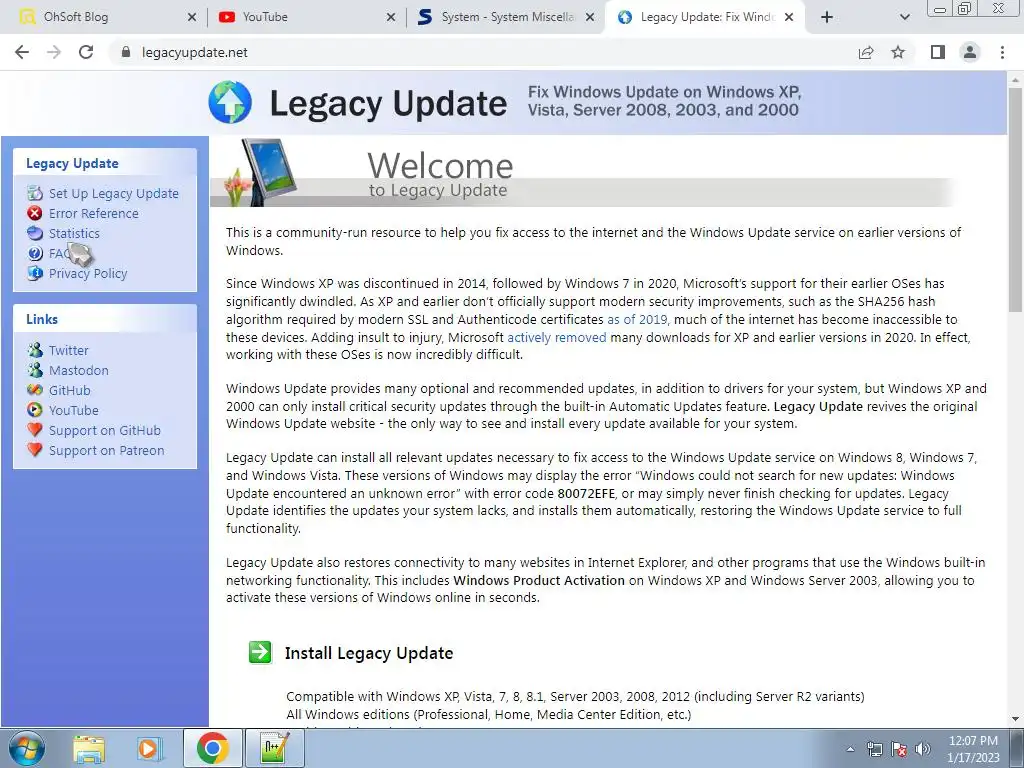Screen dimensions: 1024x768
Task: Open the tab search dropdown chevron
Action: pos(904,17)
